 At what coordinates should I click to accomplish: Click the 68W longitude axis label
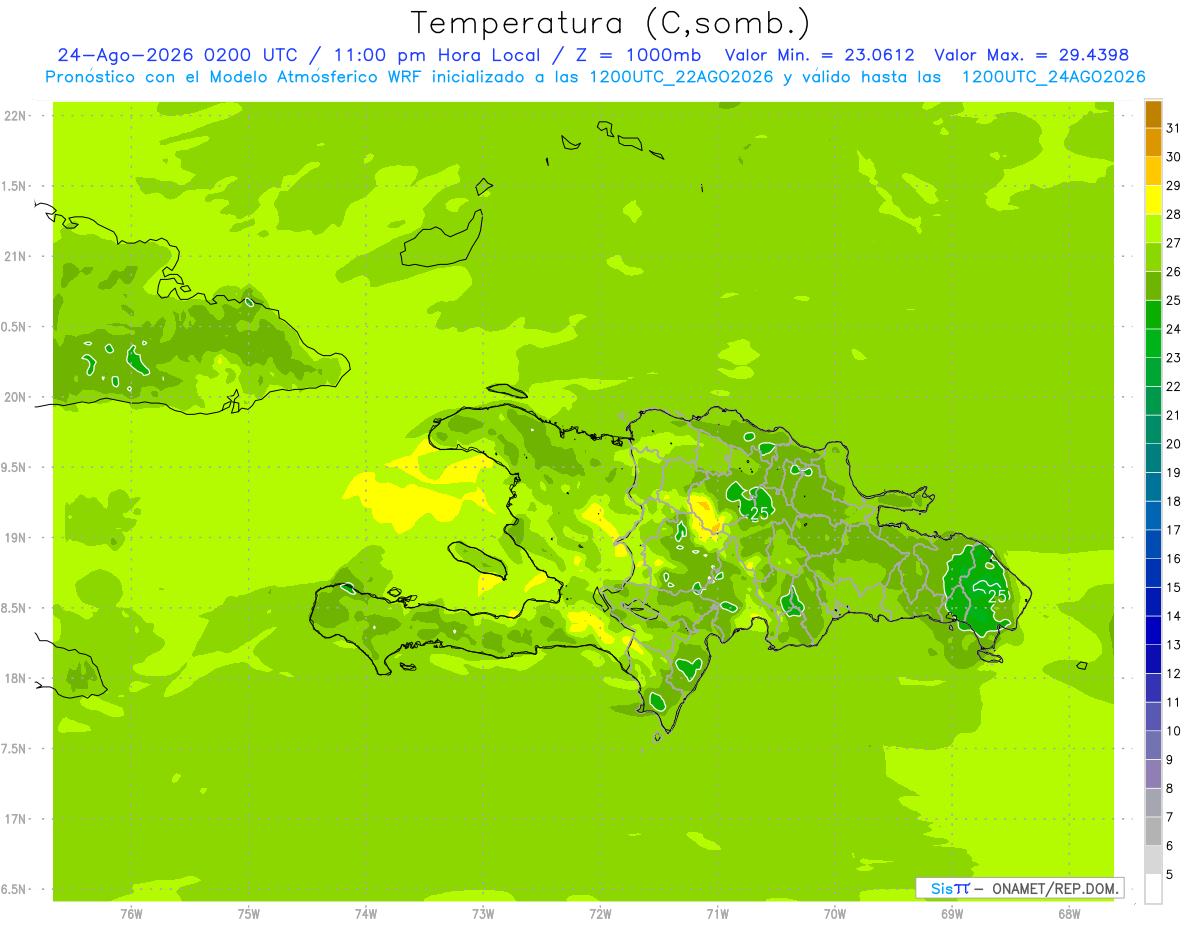pos(1069,914)
